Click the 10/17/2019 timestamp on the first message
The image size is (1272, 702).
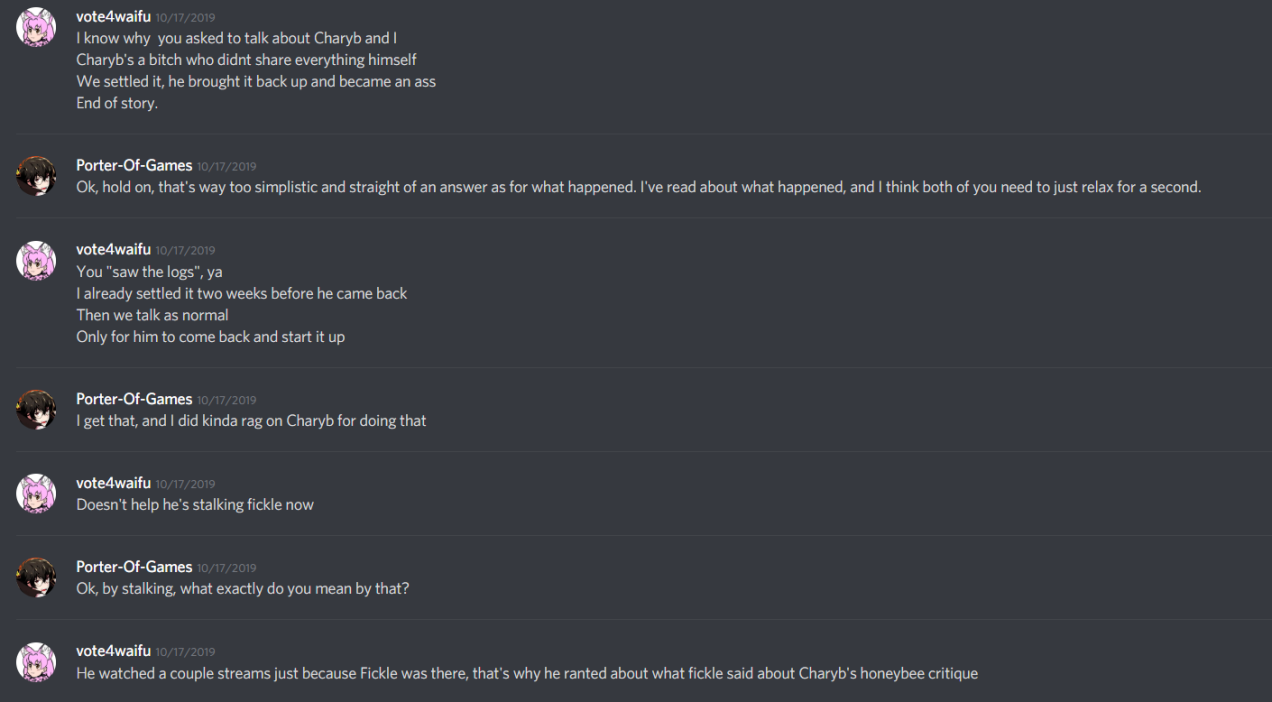pyautogui.click(x=185, y=18)
